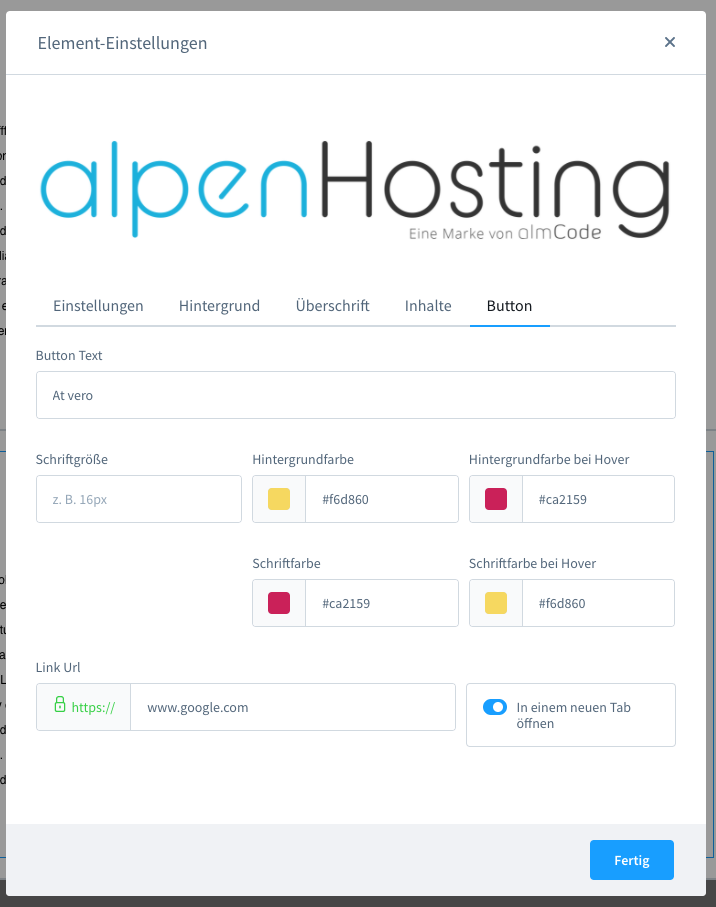
Task: Open the red Hintergrundfarbe bei Hover swatch
Action: 496,499
